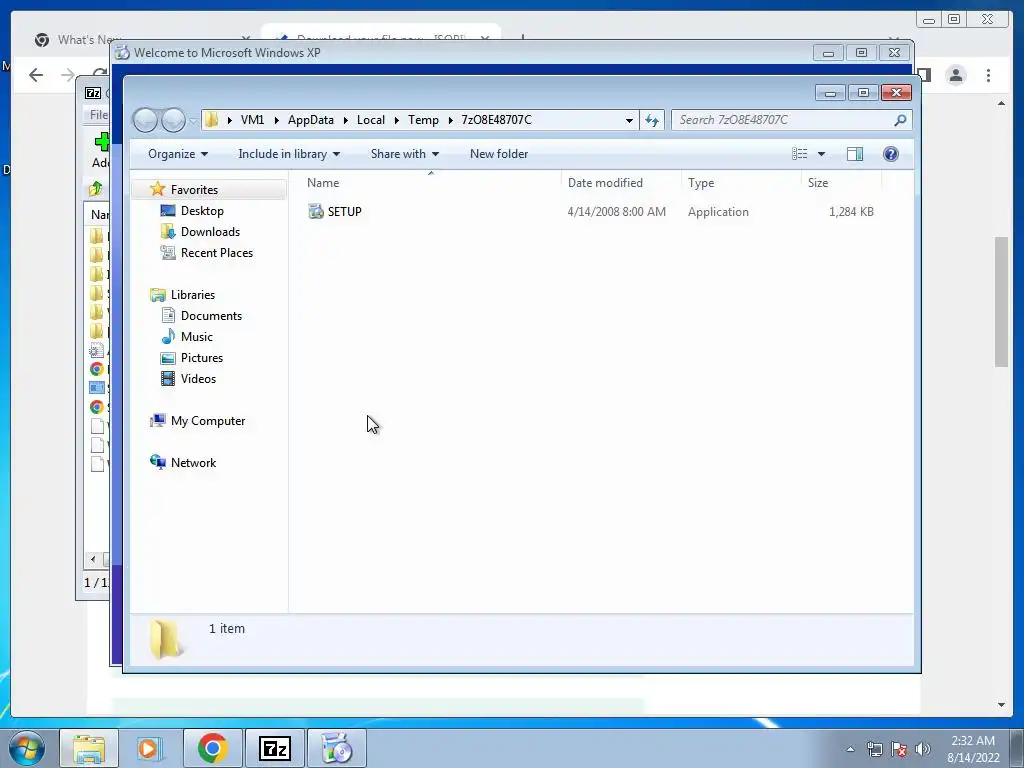Toggle the preview pane button
The height and width of the screenshot is (768, 1024).
click(x=854, y=154)
